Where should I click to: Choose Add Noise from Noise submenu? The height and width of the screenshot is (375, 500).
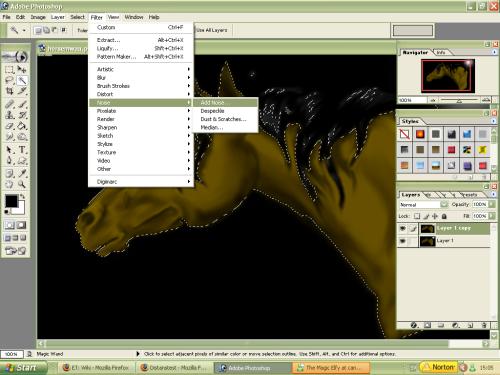pos(225,103)
